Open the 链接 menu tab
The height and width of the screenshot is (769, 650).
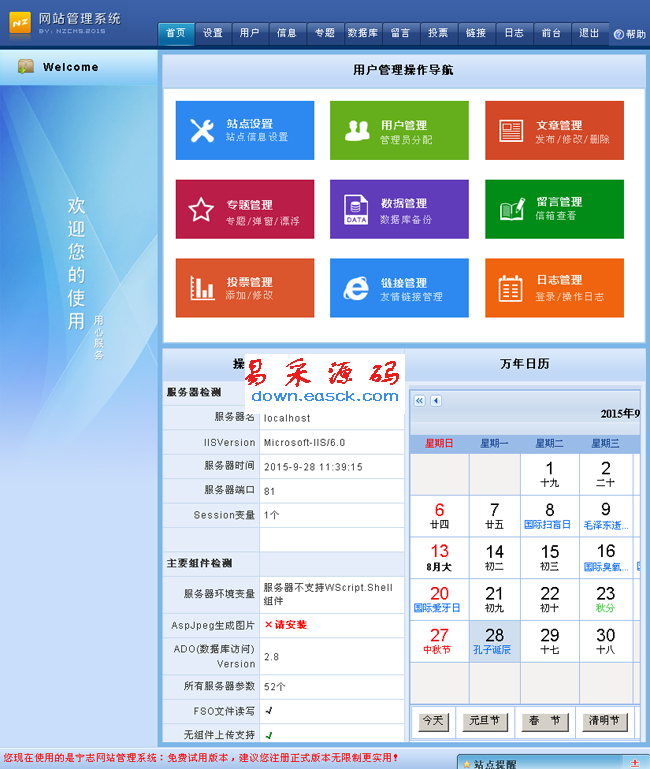(x=476, y=33)
